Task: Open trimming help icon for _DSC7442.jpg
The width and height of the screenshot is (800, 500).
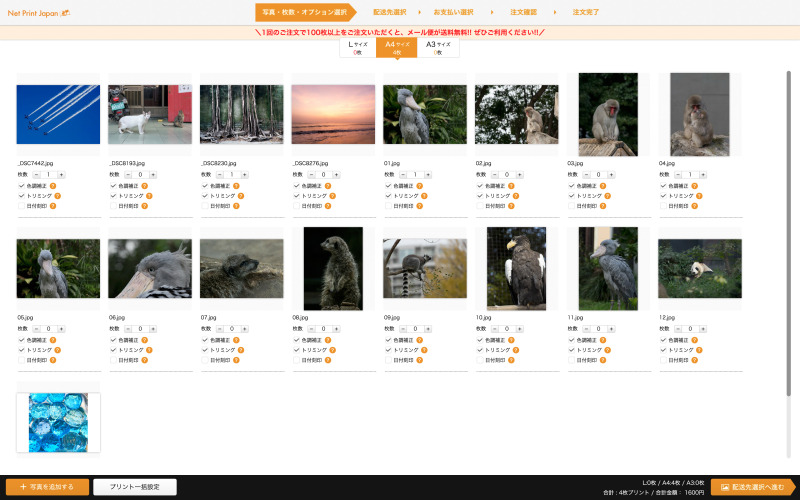Action: pos(58,196)
